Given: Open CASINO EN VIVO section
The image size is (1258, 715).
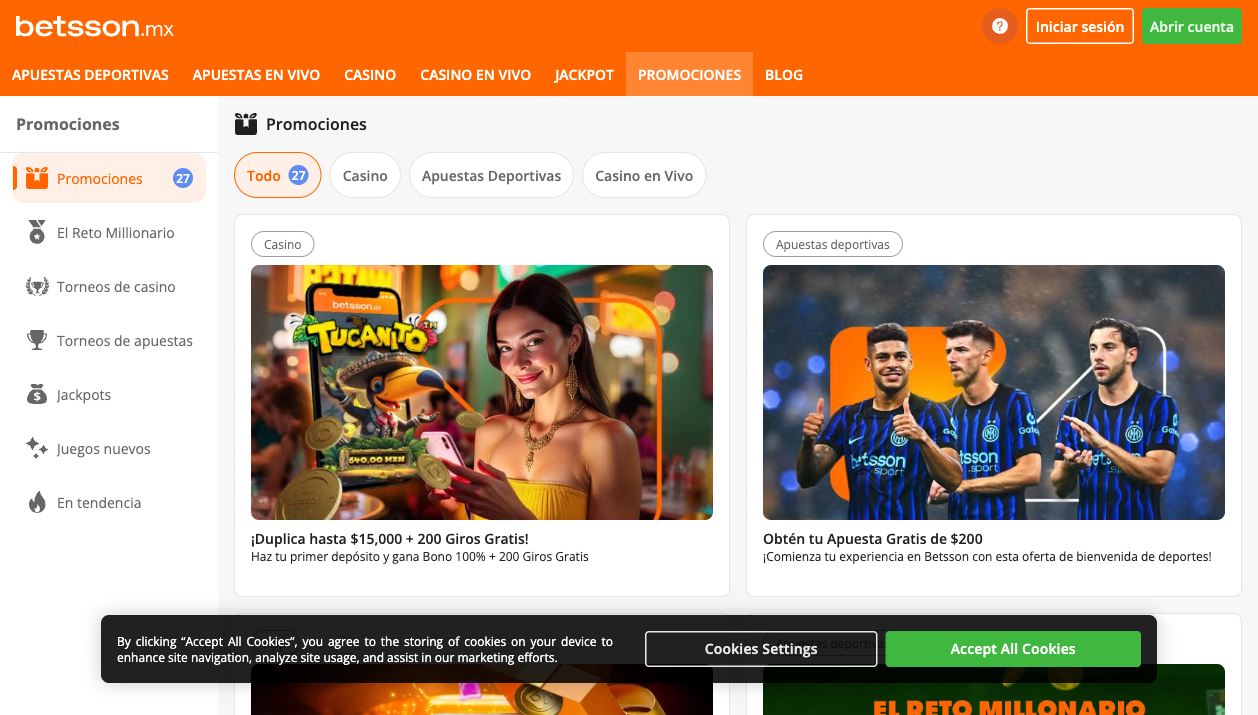Looking at the screenshot, I should click(475, 75).
